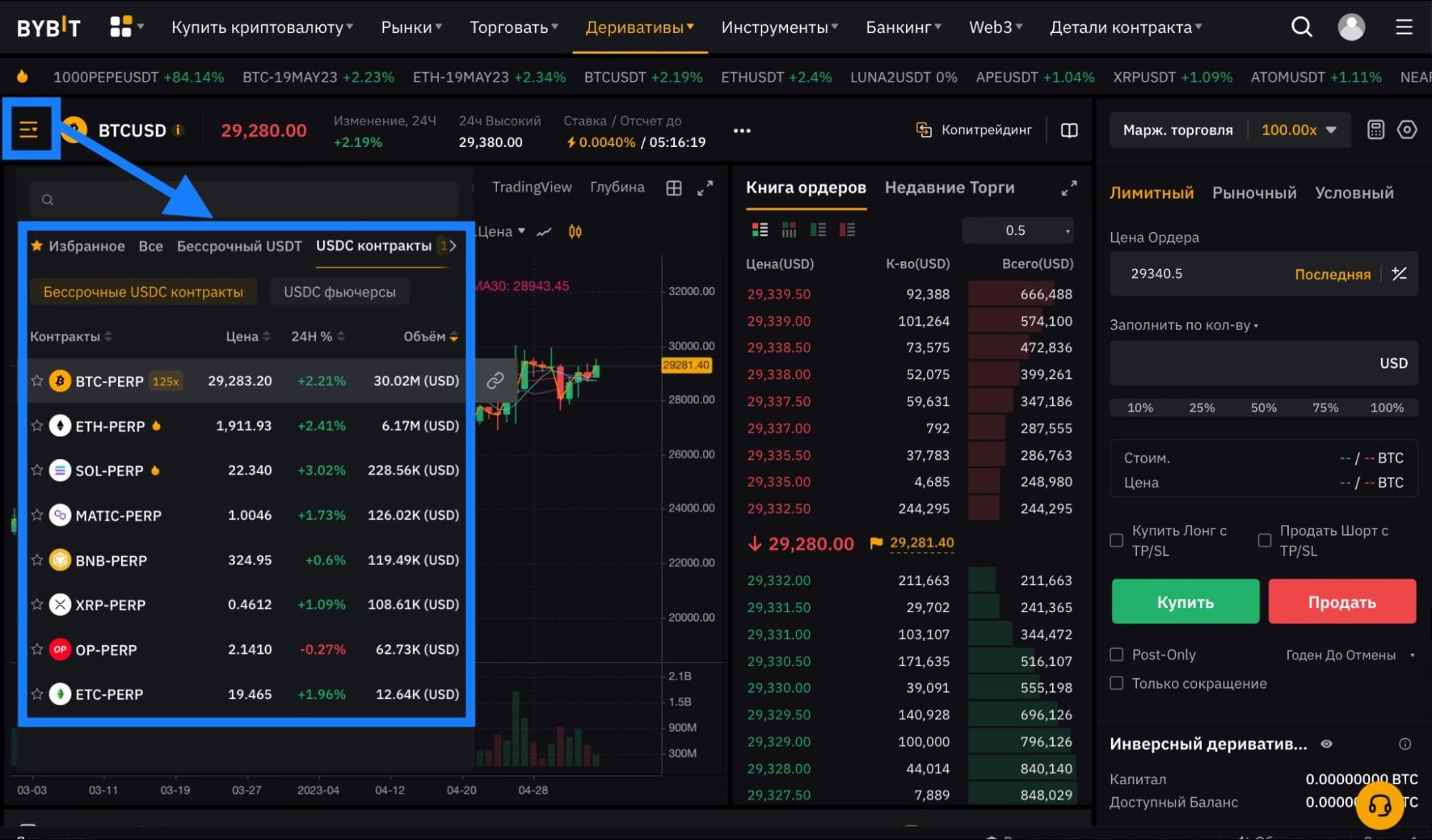
Task: Click USDC фьючерсы filter button
Action: 340,291
